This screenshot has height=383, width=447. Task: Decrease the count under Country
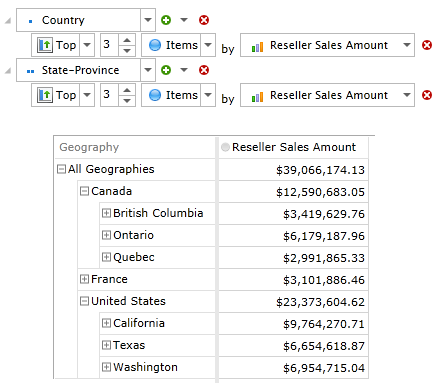[x=127, y=50]
